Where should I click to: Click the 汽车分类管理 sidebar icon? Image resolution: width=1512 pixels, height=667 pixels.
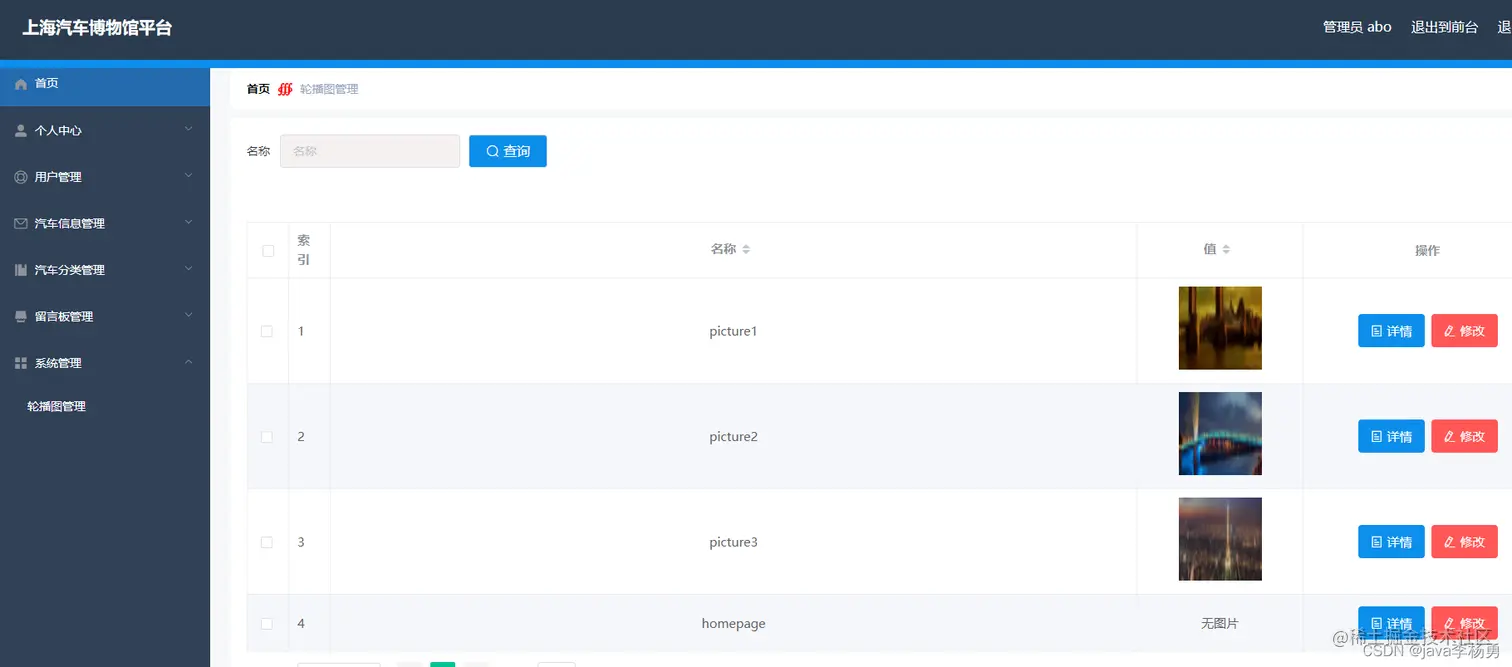click(21, 270)
